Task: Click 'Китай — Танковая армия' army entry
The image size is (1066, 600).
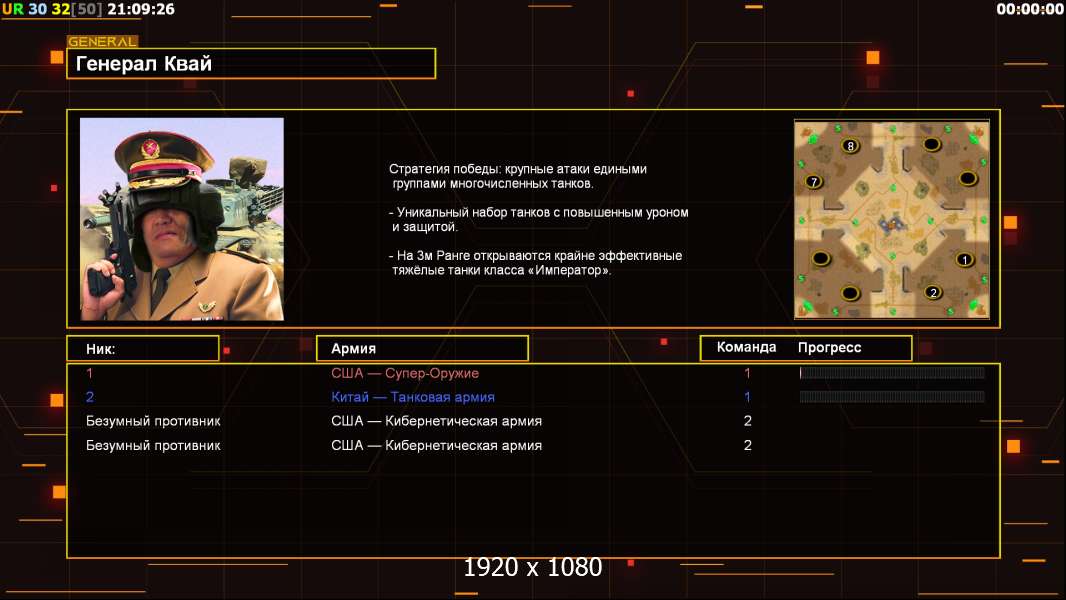Action: [x=413, y=397]
